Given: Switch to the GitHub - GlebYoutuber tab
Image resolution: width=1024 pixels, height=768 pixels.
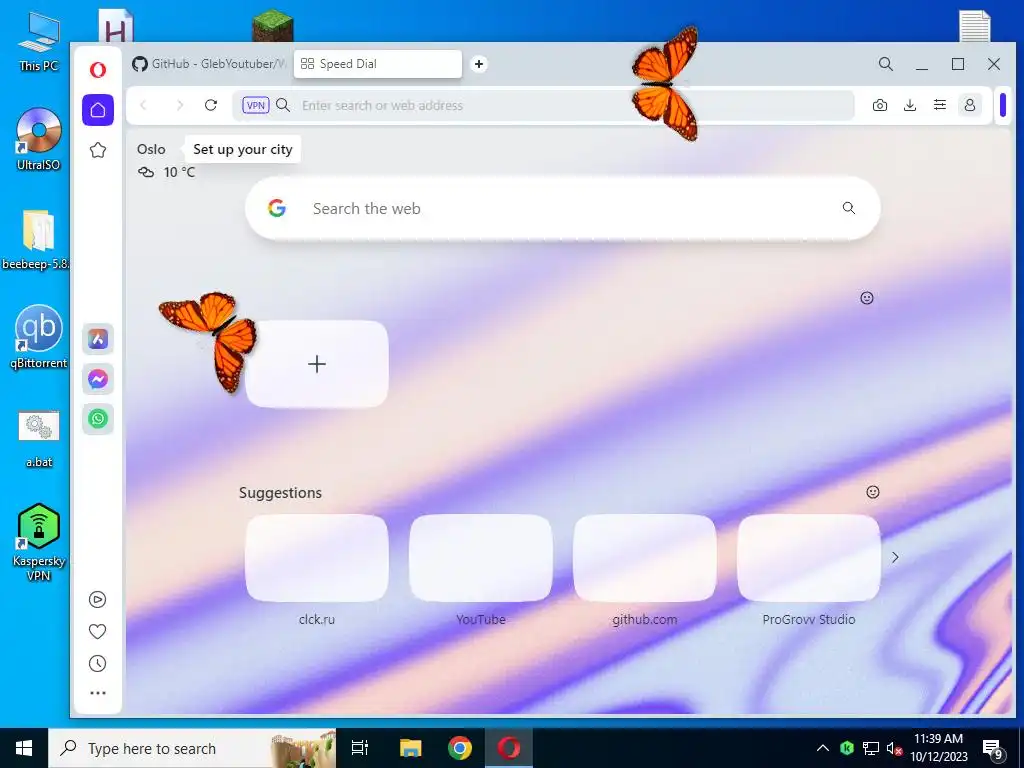Looking at the screenshot, I should pyautogui.click(x=209, y=64).
